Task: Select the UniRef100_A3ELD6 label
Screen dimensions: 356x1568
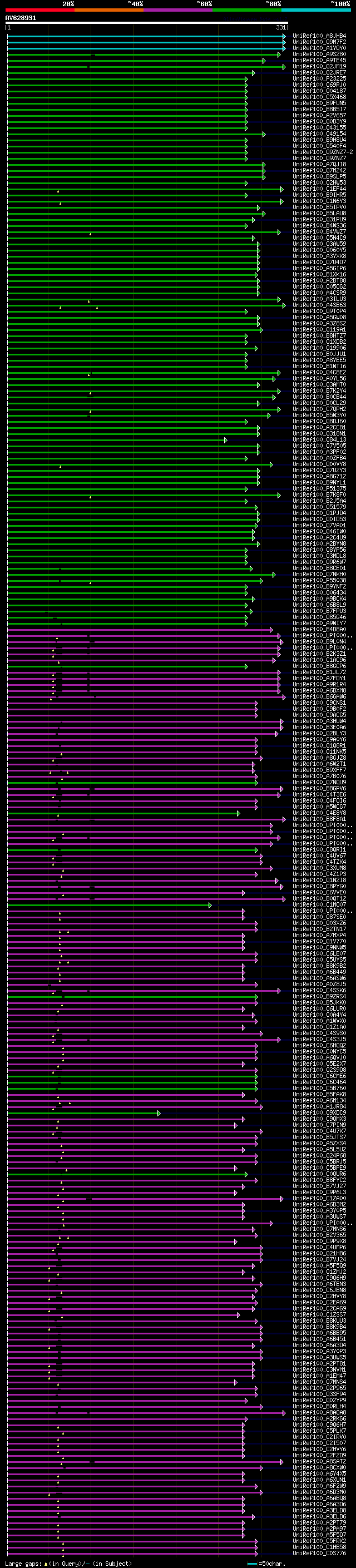Action: pos(319,1516)
